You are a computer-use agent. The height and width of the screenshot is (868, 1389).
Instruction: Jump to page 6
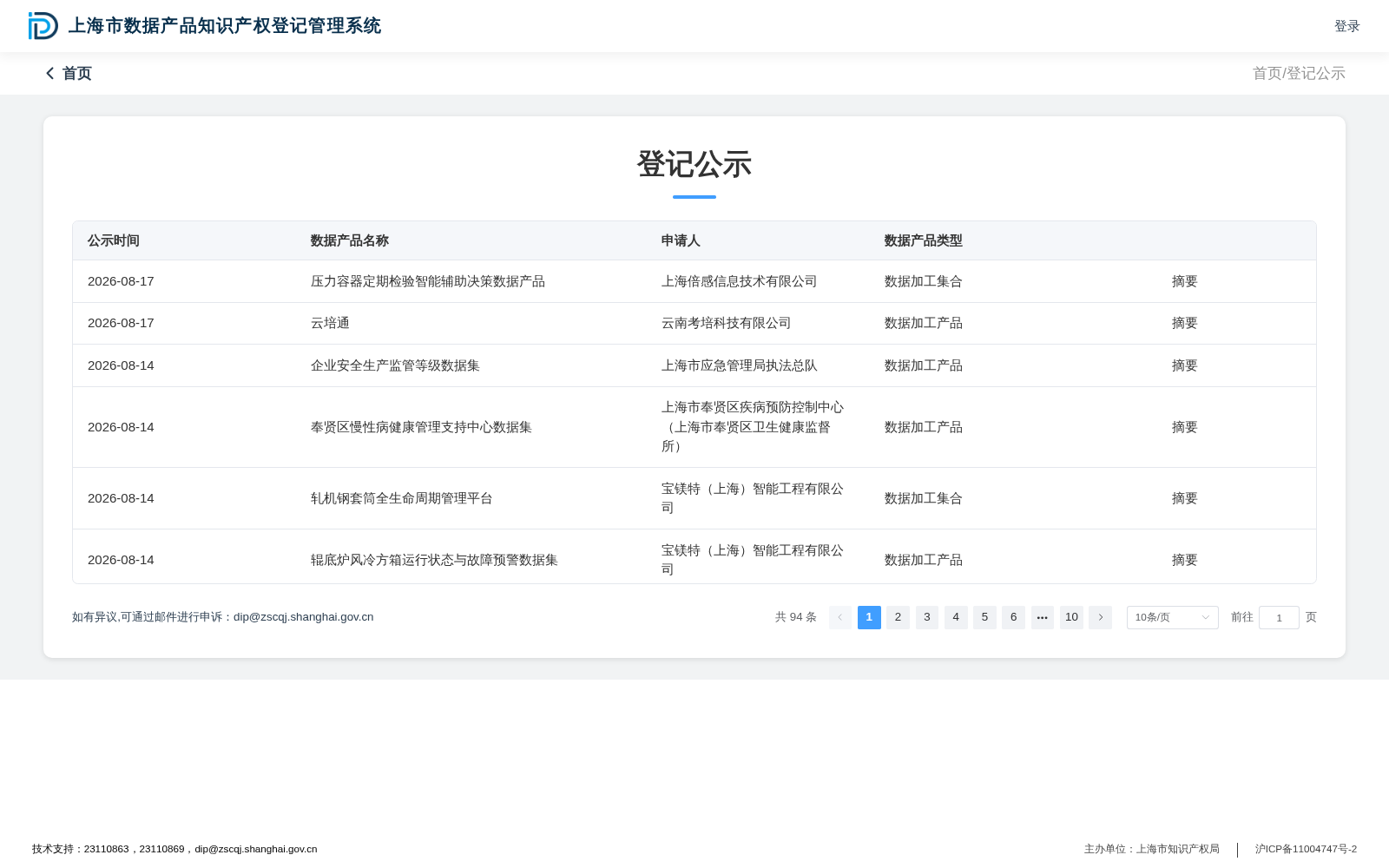click(1013, 617)
